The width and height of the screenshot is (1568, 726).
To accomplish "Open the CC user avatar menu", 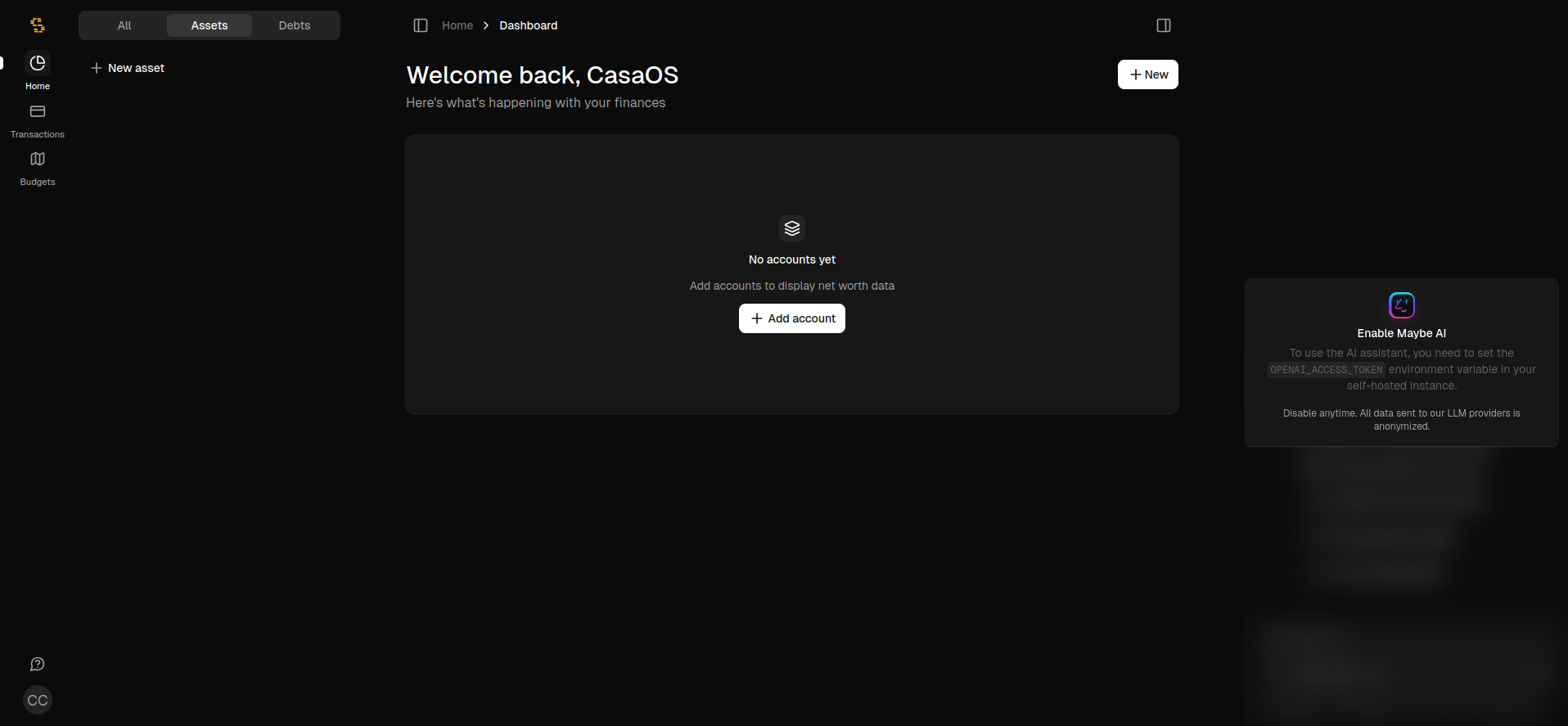I will tap(38, 700).
